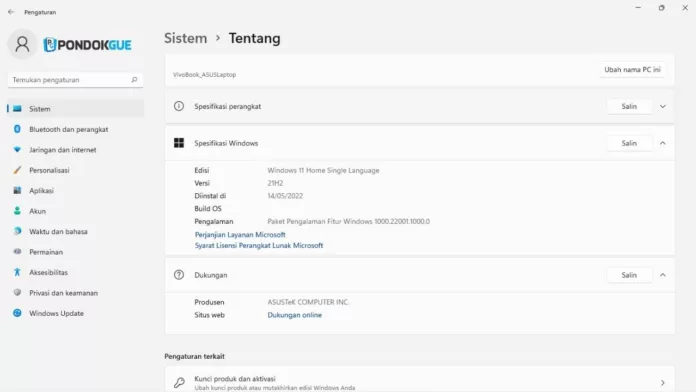
Task: Click the VivoBook_ASUSLaptop device name
Action: point(204,75)
